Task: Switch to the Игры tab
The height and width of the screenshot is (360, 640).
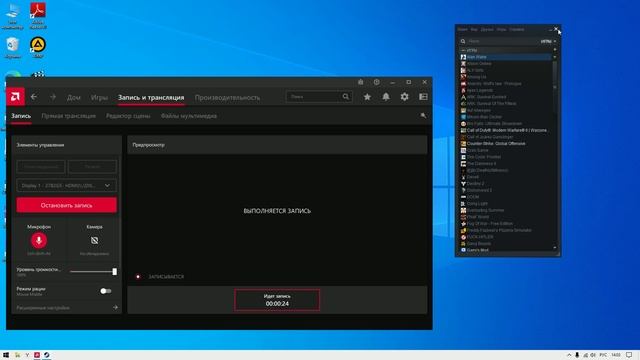Action: 99,98
